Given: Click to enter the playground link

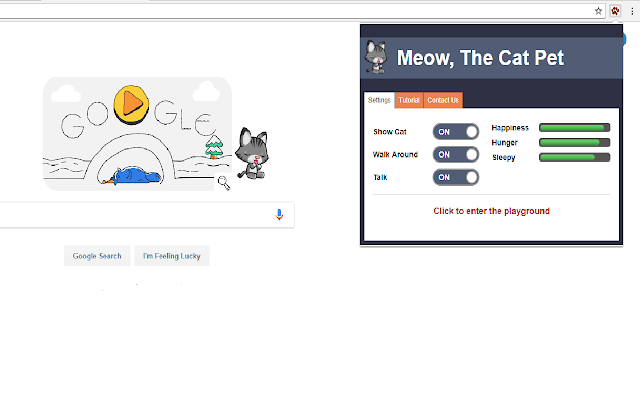Looking at the screenshot, I should tap(491, 211).
